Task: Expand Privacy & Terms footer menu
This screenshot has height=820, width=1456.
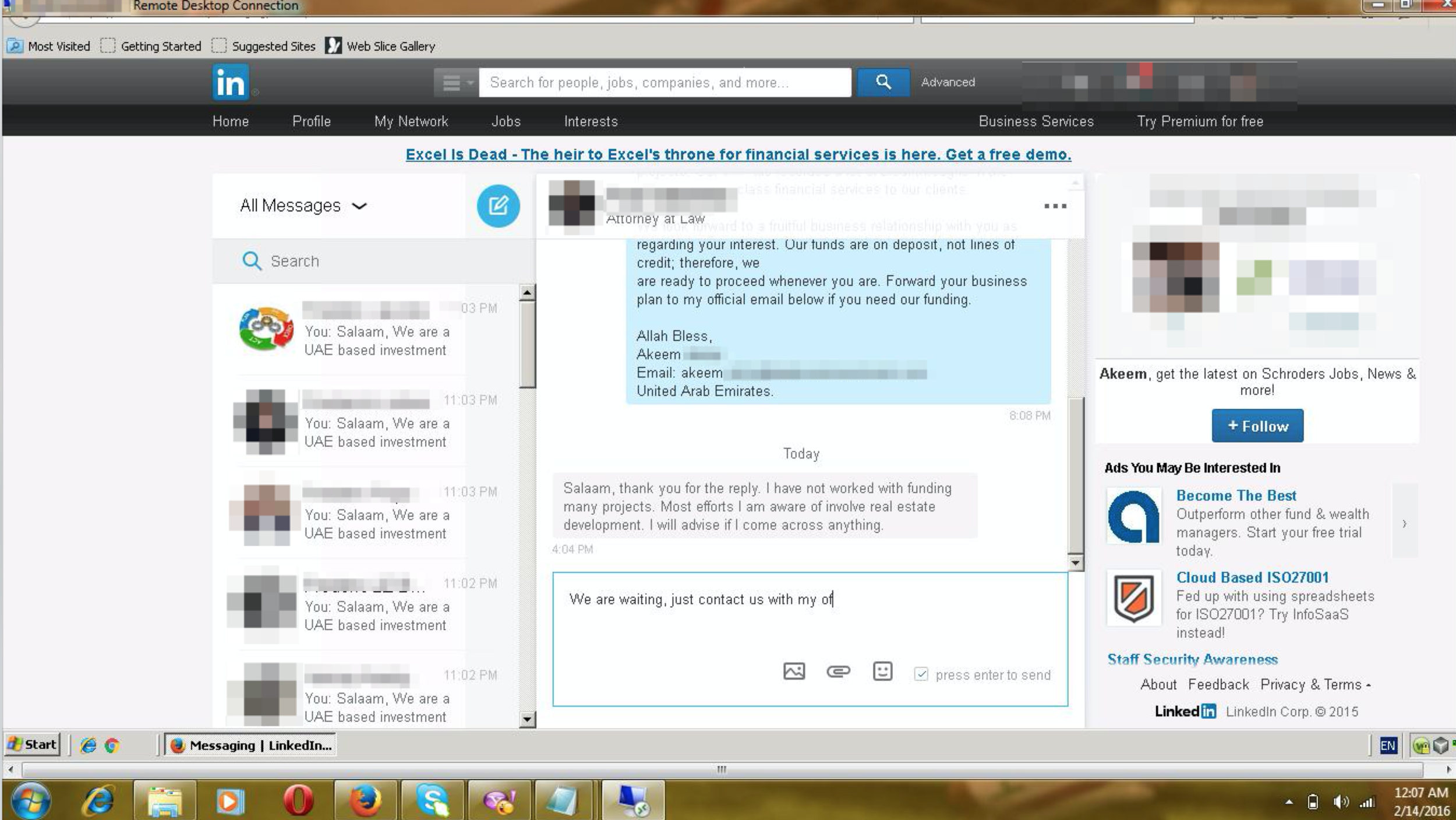Action: [x=1315, y=684]
